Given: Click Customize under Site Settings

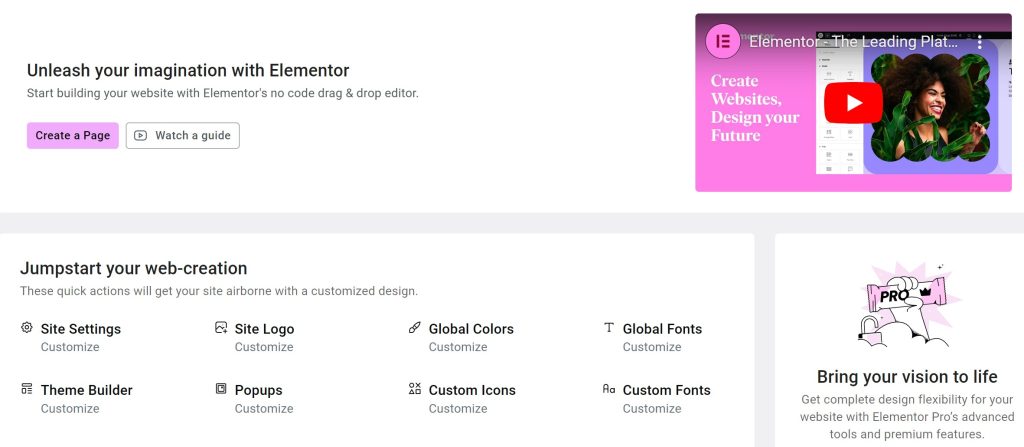Looking at the screenshot, I should (70, 347).
